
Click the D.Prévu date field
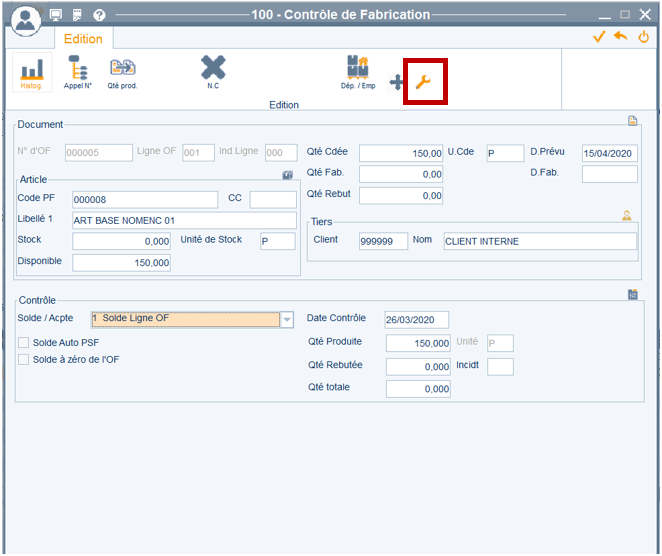[610, 153]
